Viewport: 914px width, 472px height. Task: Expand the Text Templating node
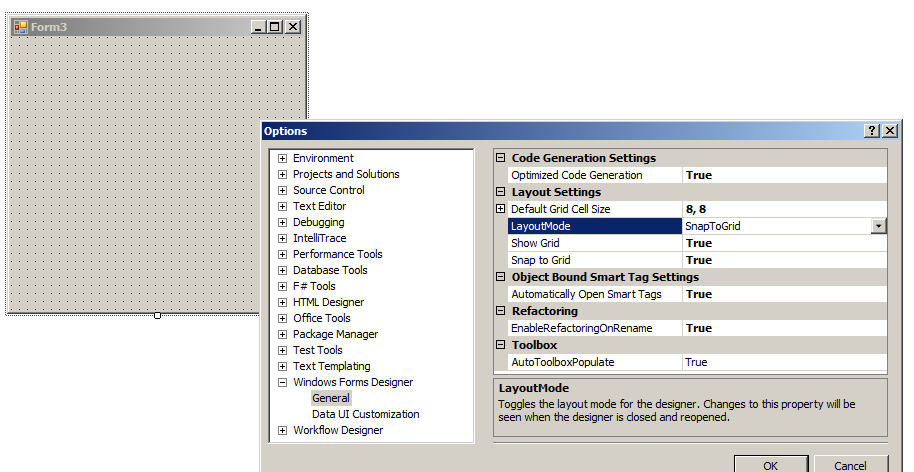tap(283, 367)
